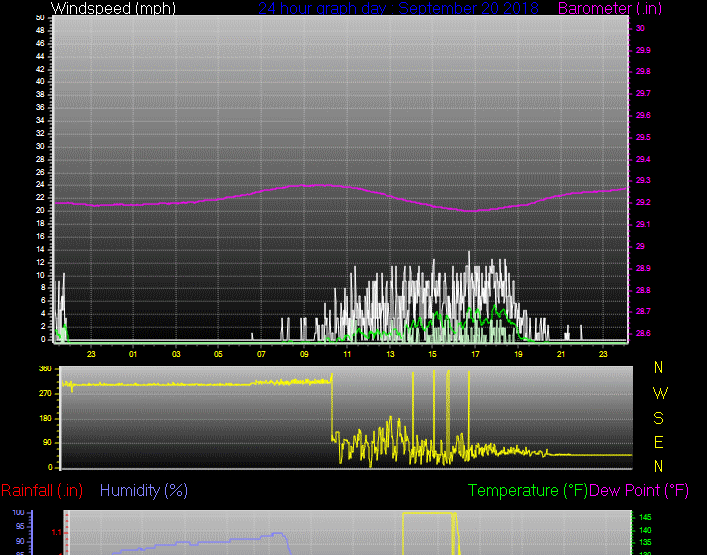Image resolution: width=707 pixels, height=555 pixels.
Task: Click the wind direction axis value 270
Action: coord(45,394)
